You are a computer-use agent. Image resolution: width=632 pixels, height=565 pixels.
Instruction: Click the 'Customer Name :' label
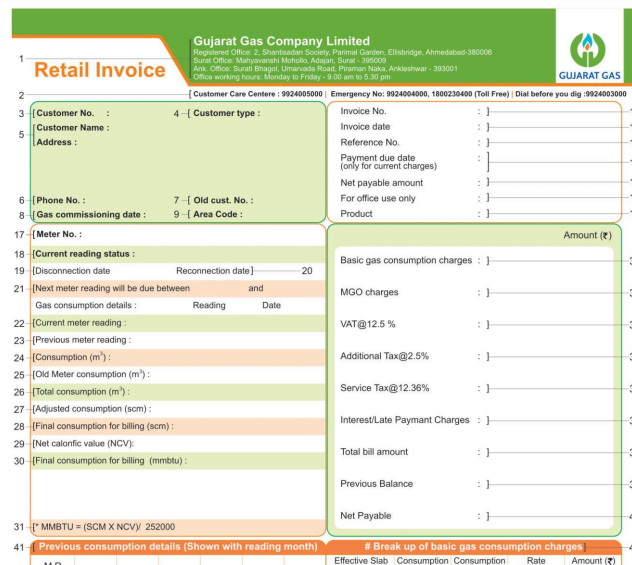click(x=73, y=128)
